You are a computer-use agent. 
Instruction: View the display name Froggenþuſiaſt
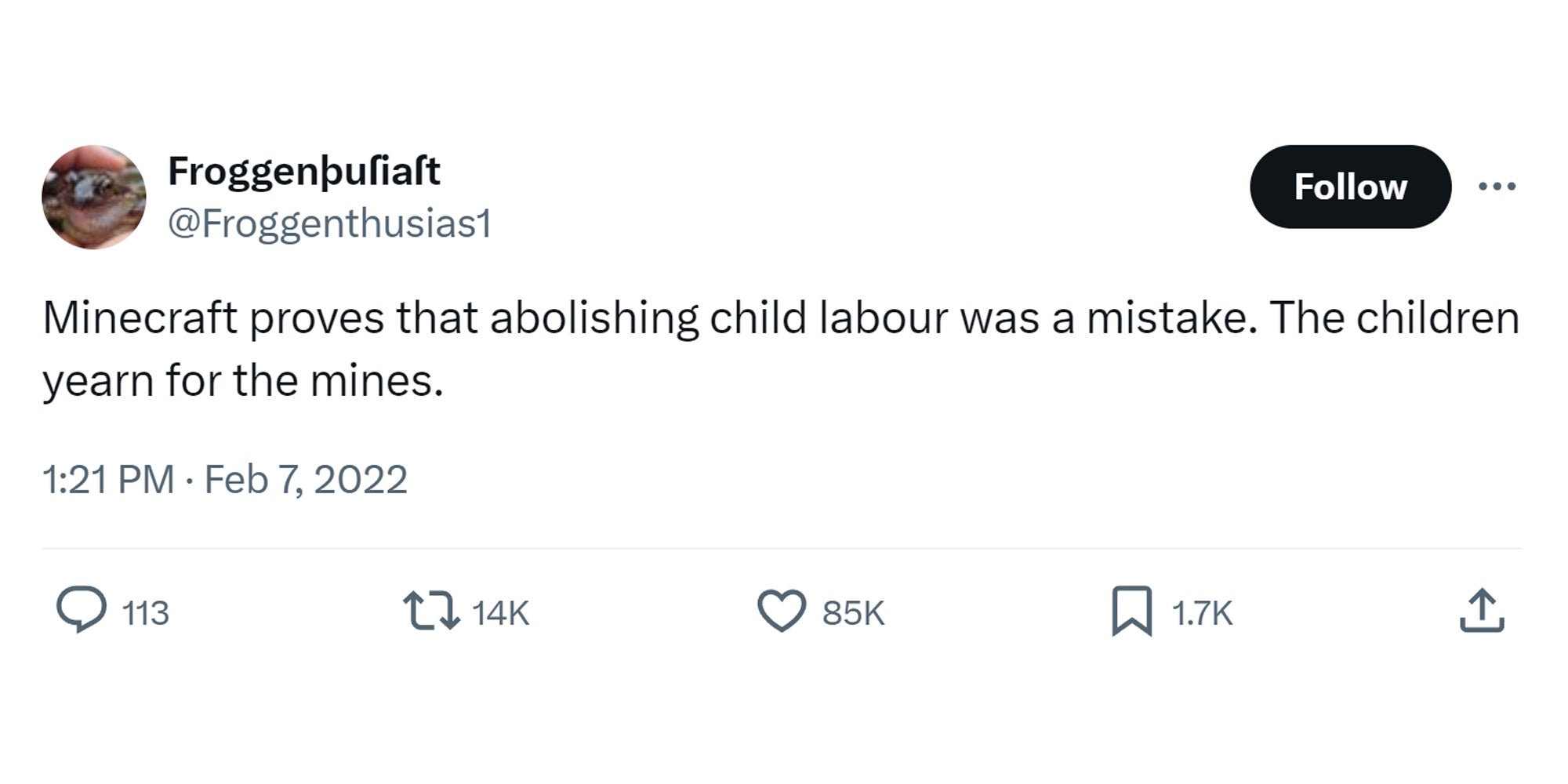pyautogui.click(x=306, y=172)
